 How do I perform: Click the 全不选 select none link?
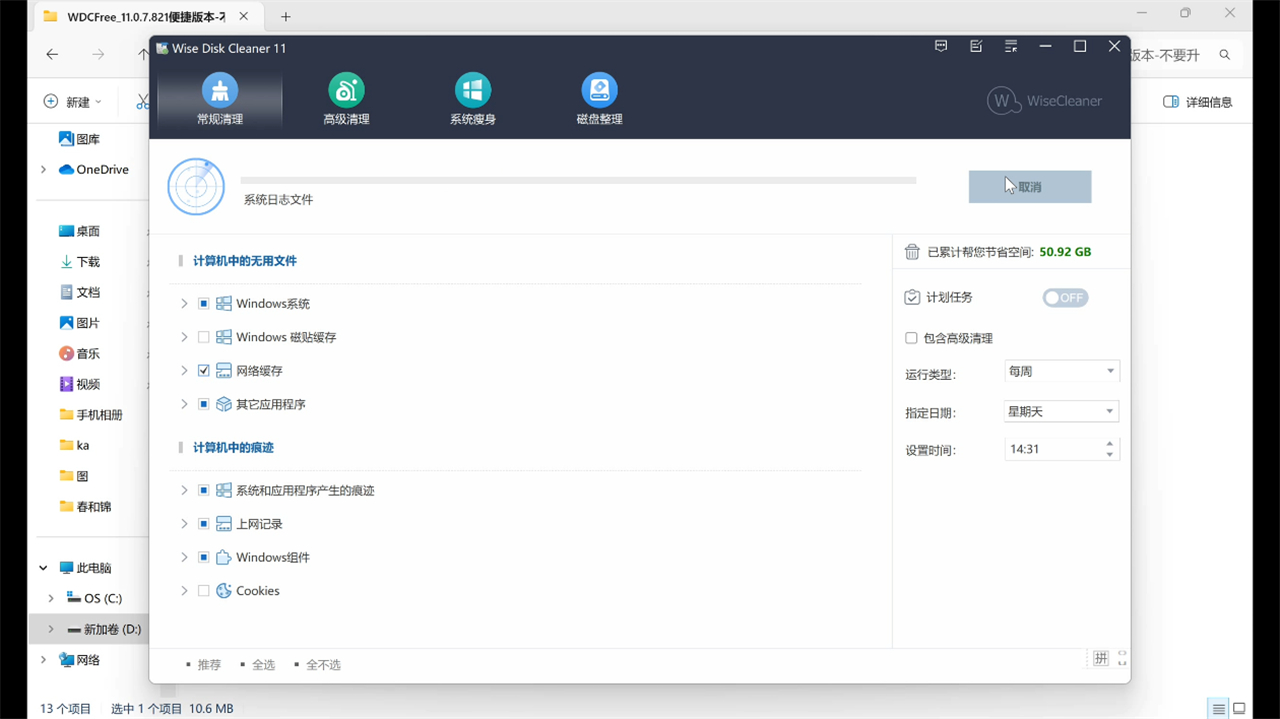[x=323, y=665]
